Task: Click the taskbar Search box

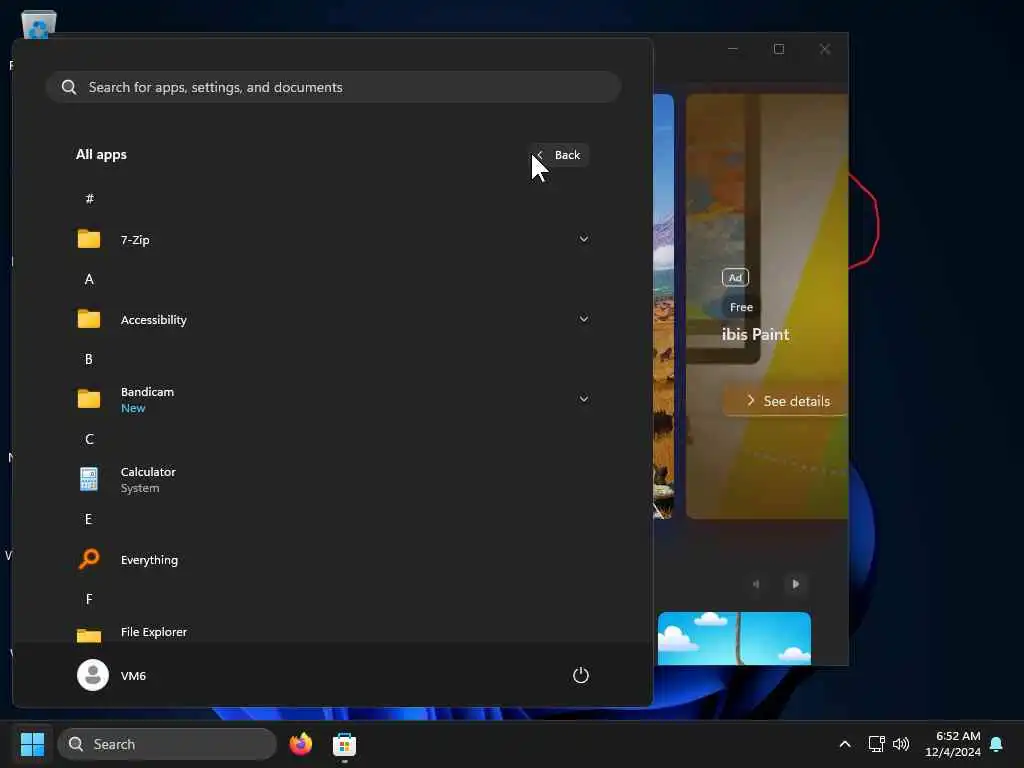Action: pyautogui.click(x=167, y=744)
